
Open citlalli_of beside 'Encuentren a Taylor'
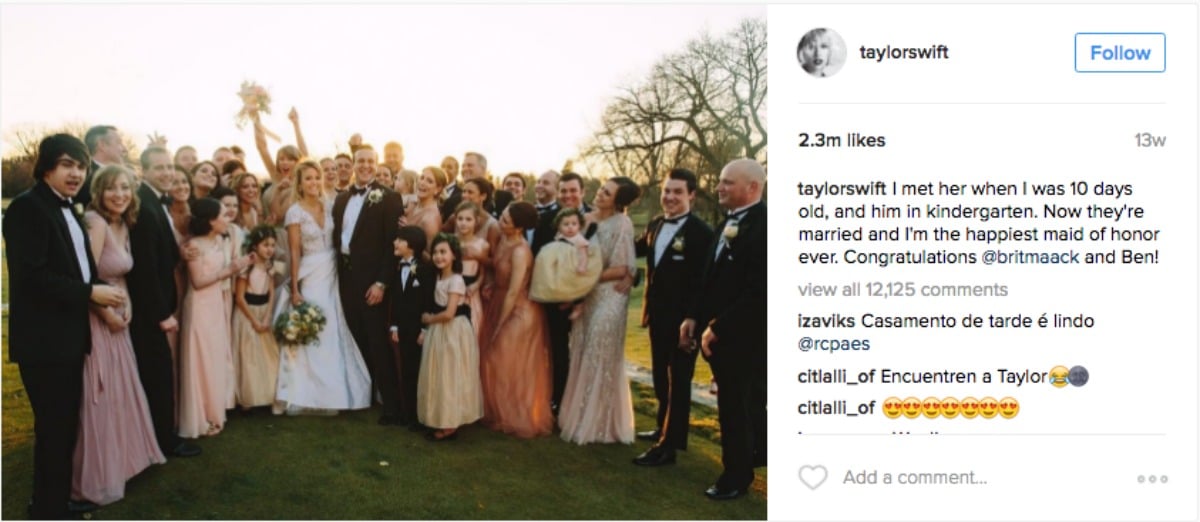pos(836,377)
